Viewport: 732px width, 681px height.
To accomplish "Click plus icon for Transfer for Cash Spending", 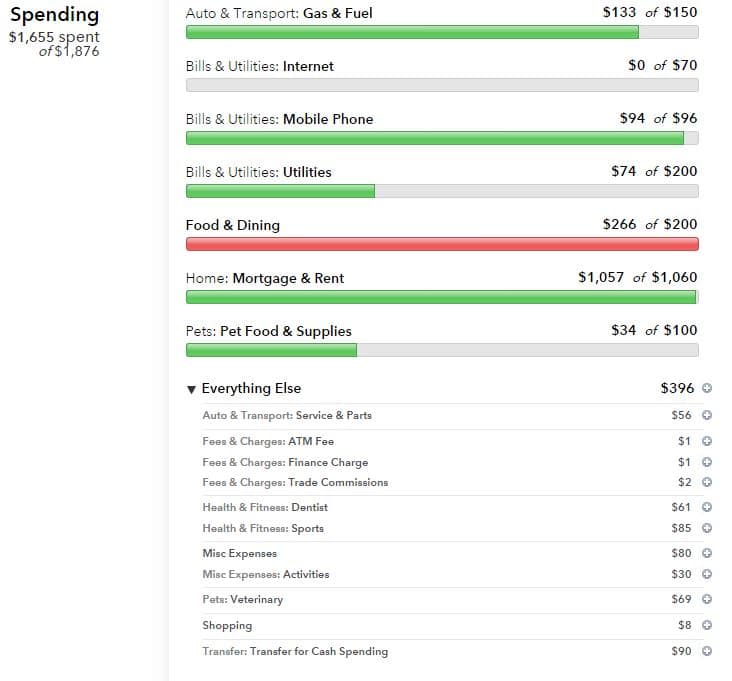I will coord(707,651).
